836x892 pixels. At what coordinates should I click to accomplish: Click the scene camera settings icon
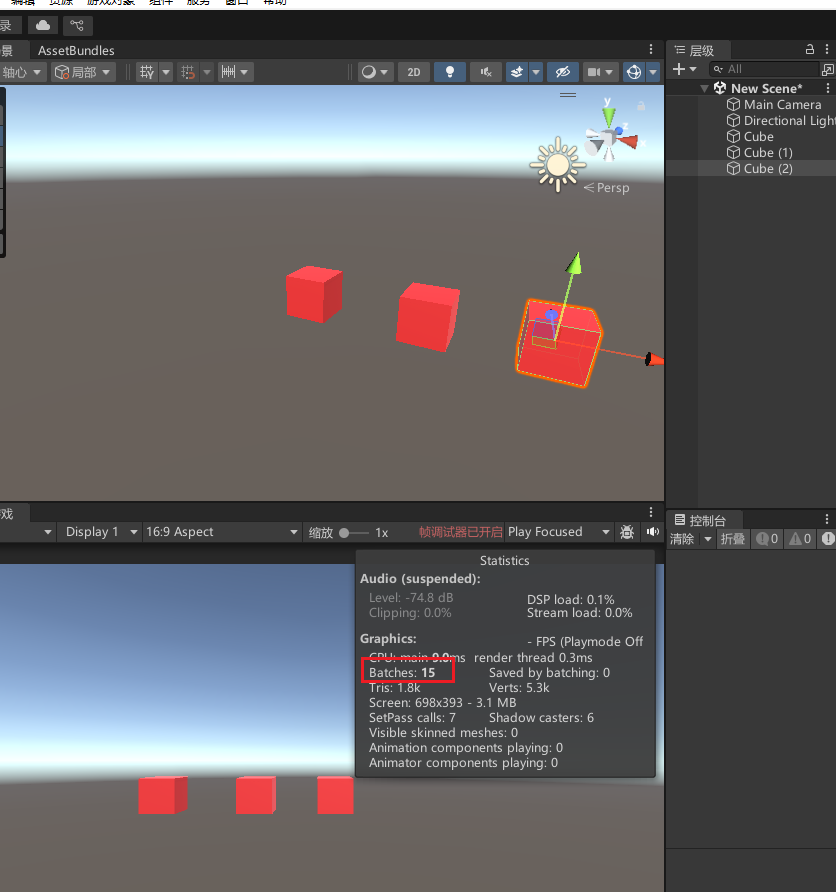595,72
